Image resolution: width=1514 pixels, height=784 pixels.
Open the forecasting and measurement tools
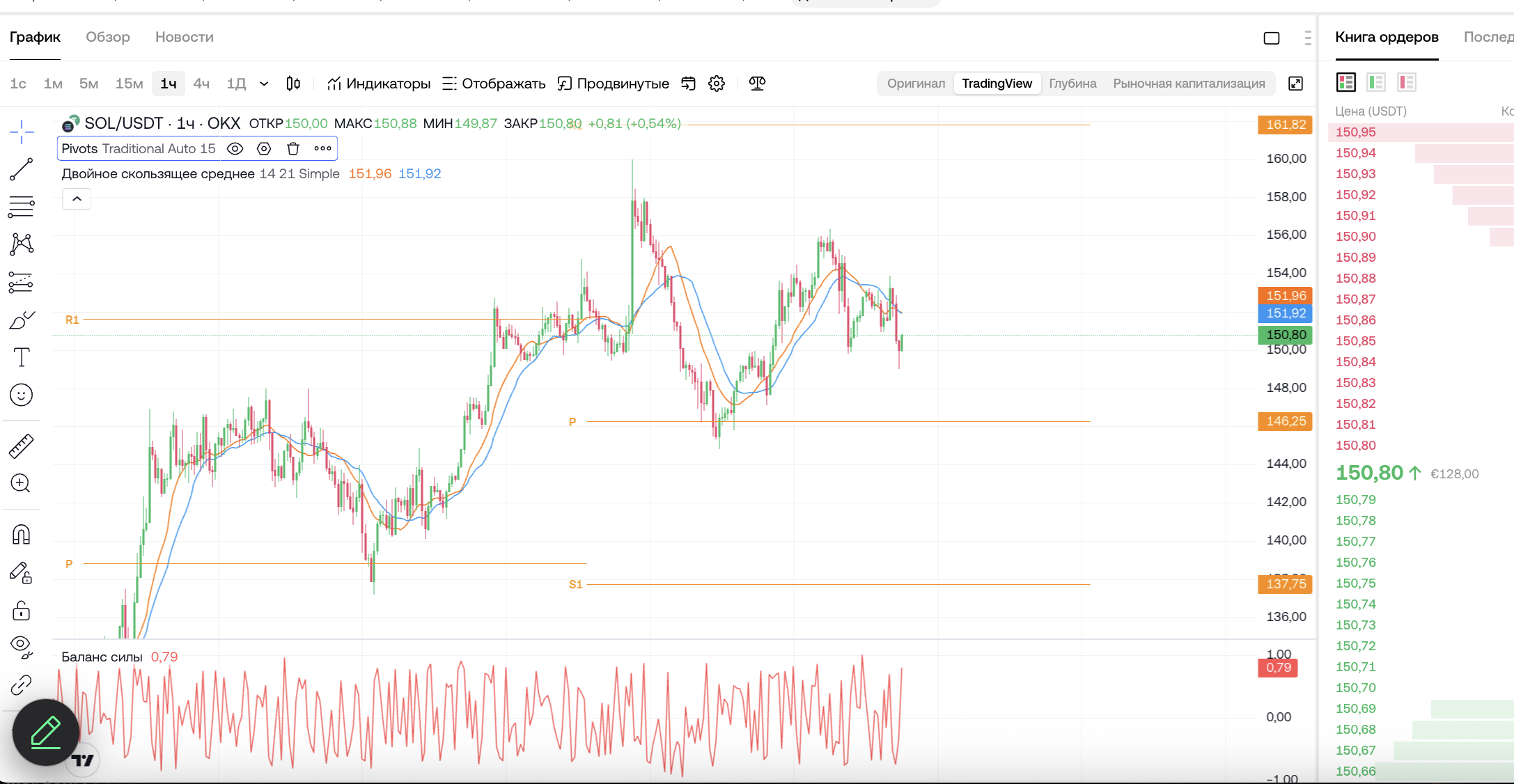pos(22,282)
